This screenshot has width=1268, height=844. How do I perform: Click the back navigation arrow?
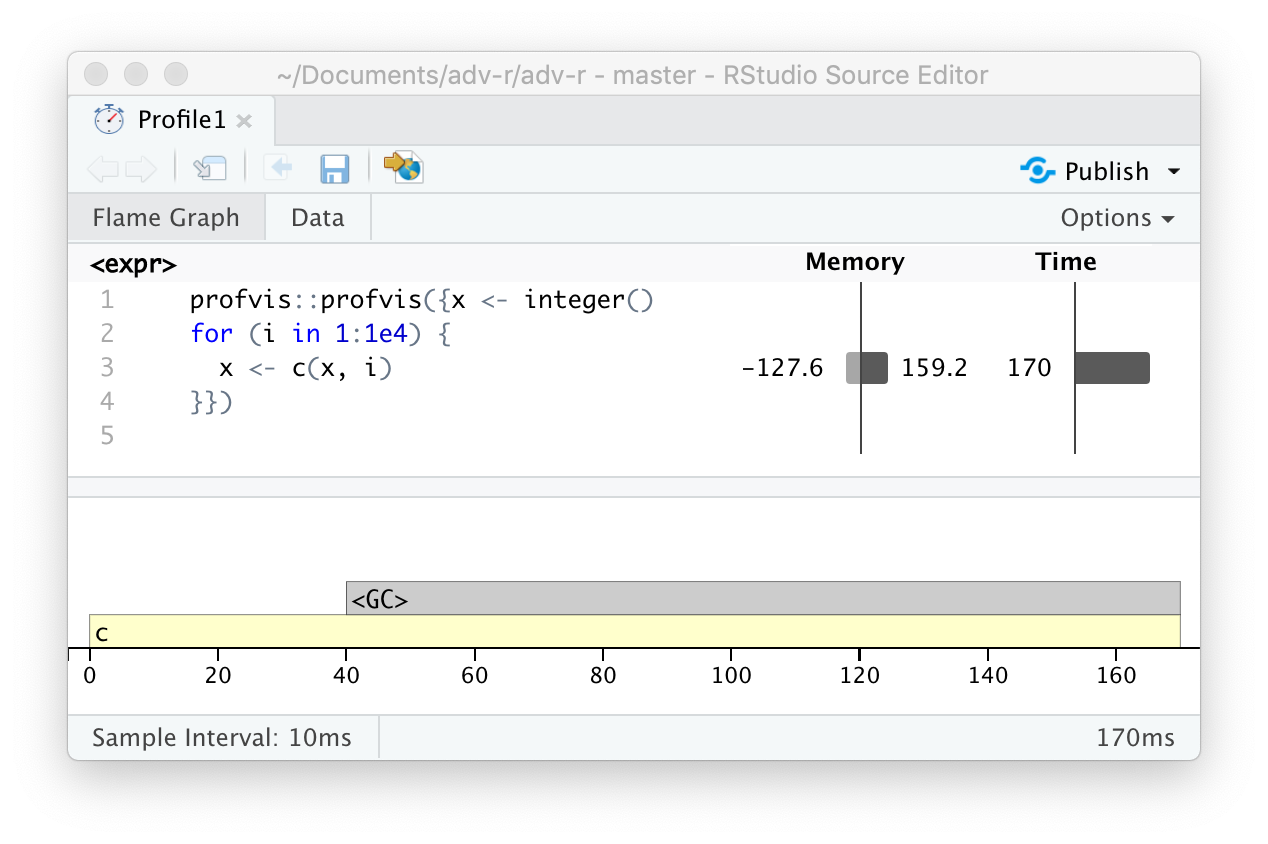[x=102, y=169]
